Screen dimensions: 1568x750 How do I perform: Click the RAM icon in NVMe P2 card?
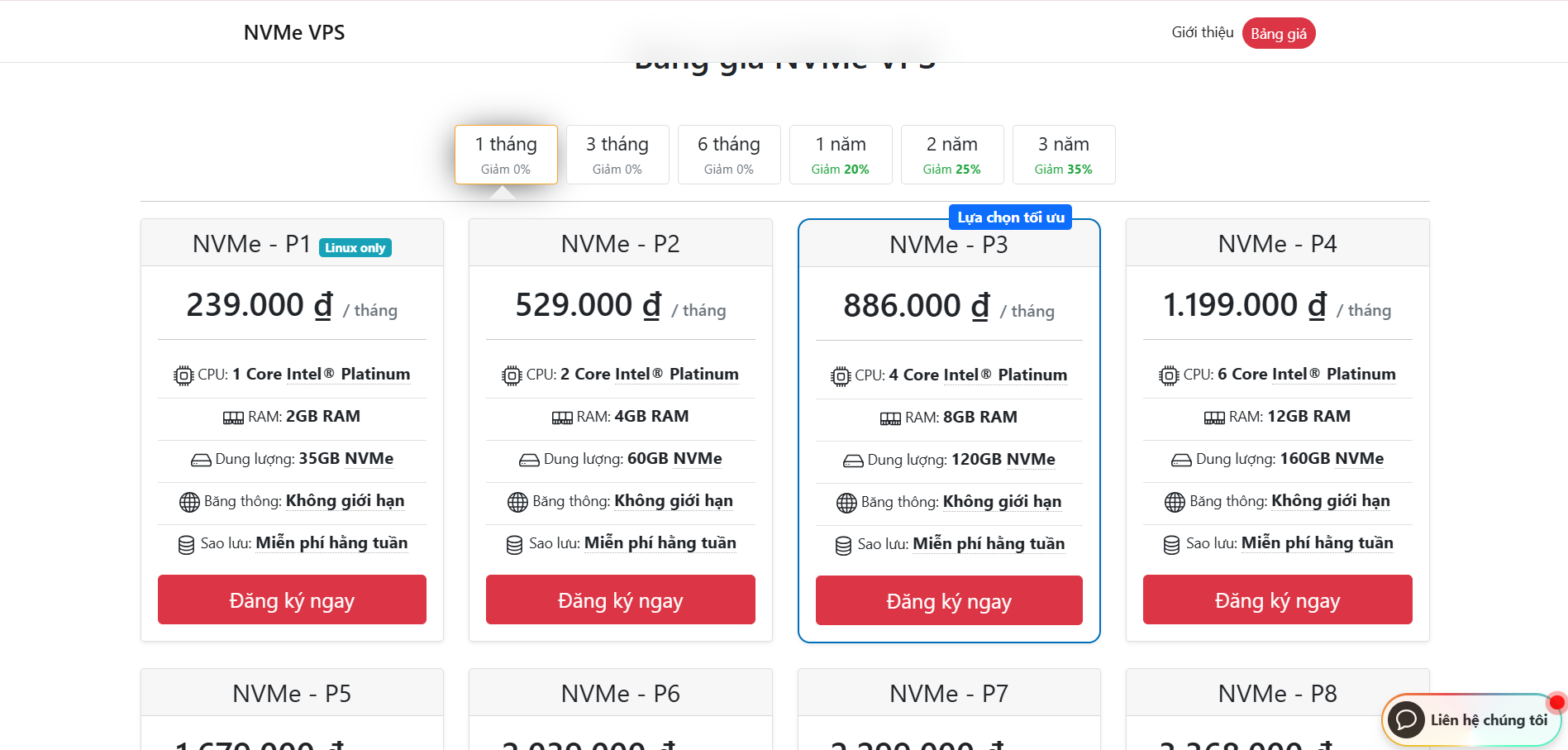pos(562,418)
